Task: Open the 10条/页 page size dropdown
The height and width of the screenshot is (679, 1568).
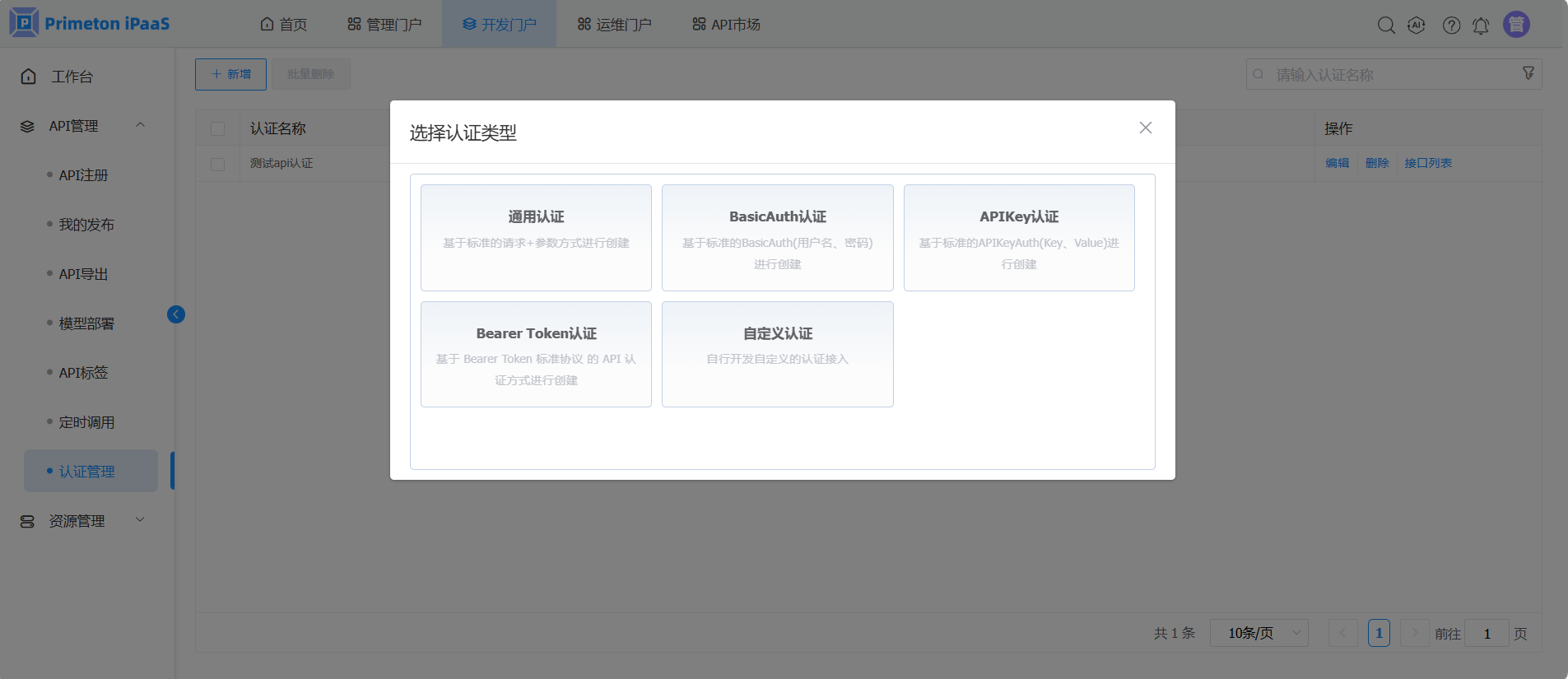Action: tap(1259, 633)
